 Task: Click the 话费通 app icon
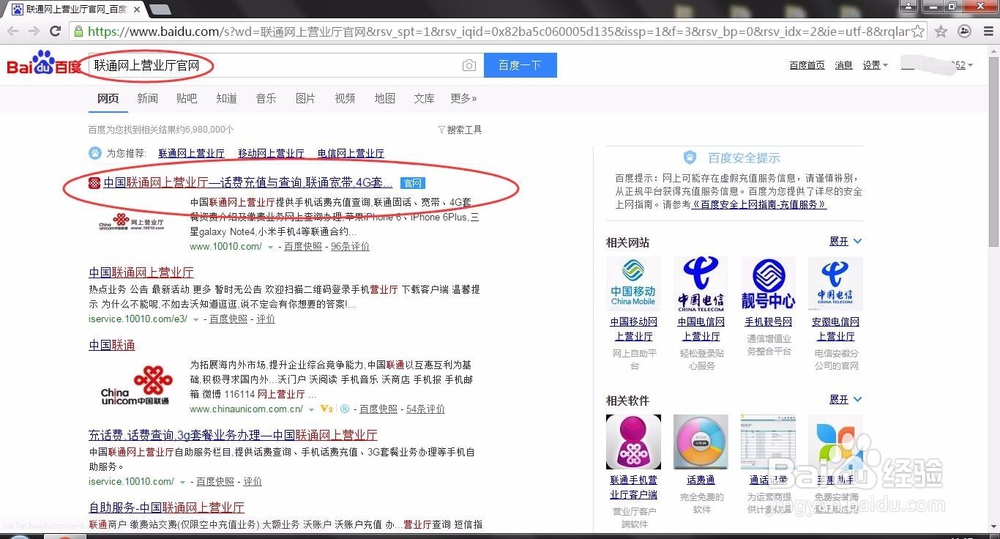[701, 441]
